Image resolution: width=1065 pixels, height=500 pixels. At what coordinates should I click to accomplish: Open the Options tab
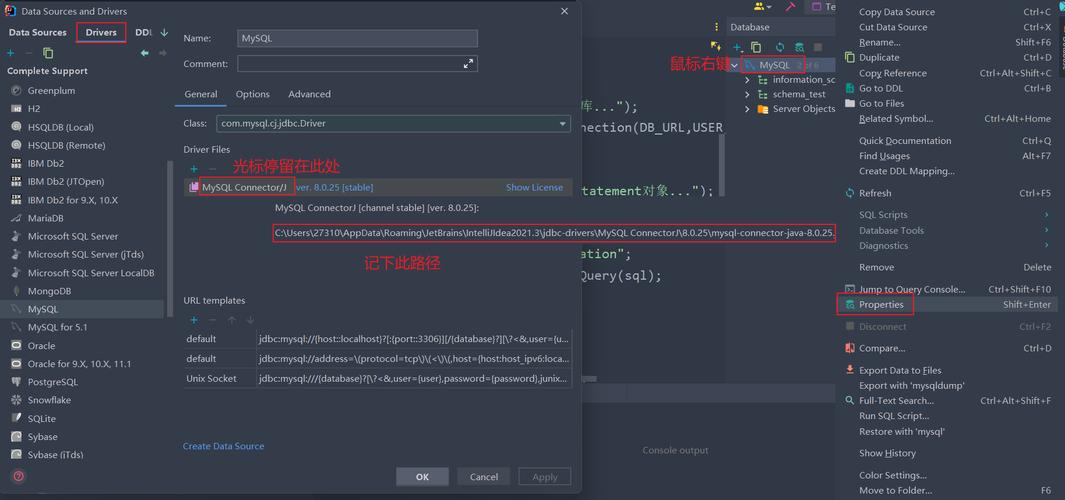[253, 94]
